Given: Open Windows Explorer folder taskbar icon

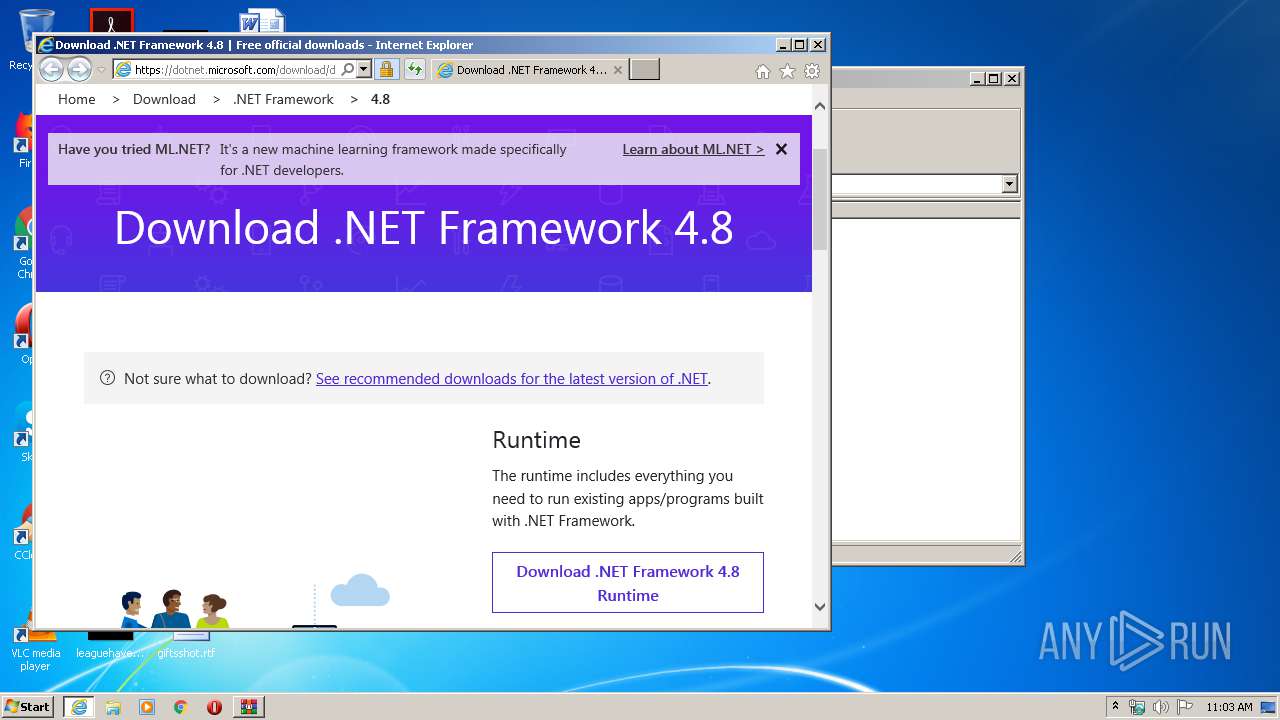Looking at the screenshot, I should tap(113, 707).
